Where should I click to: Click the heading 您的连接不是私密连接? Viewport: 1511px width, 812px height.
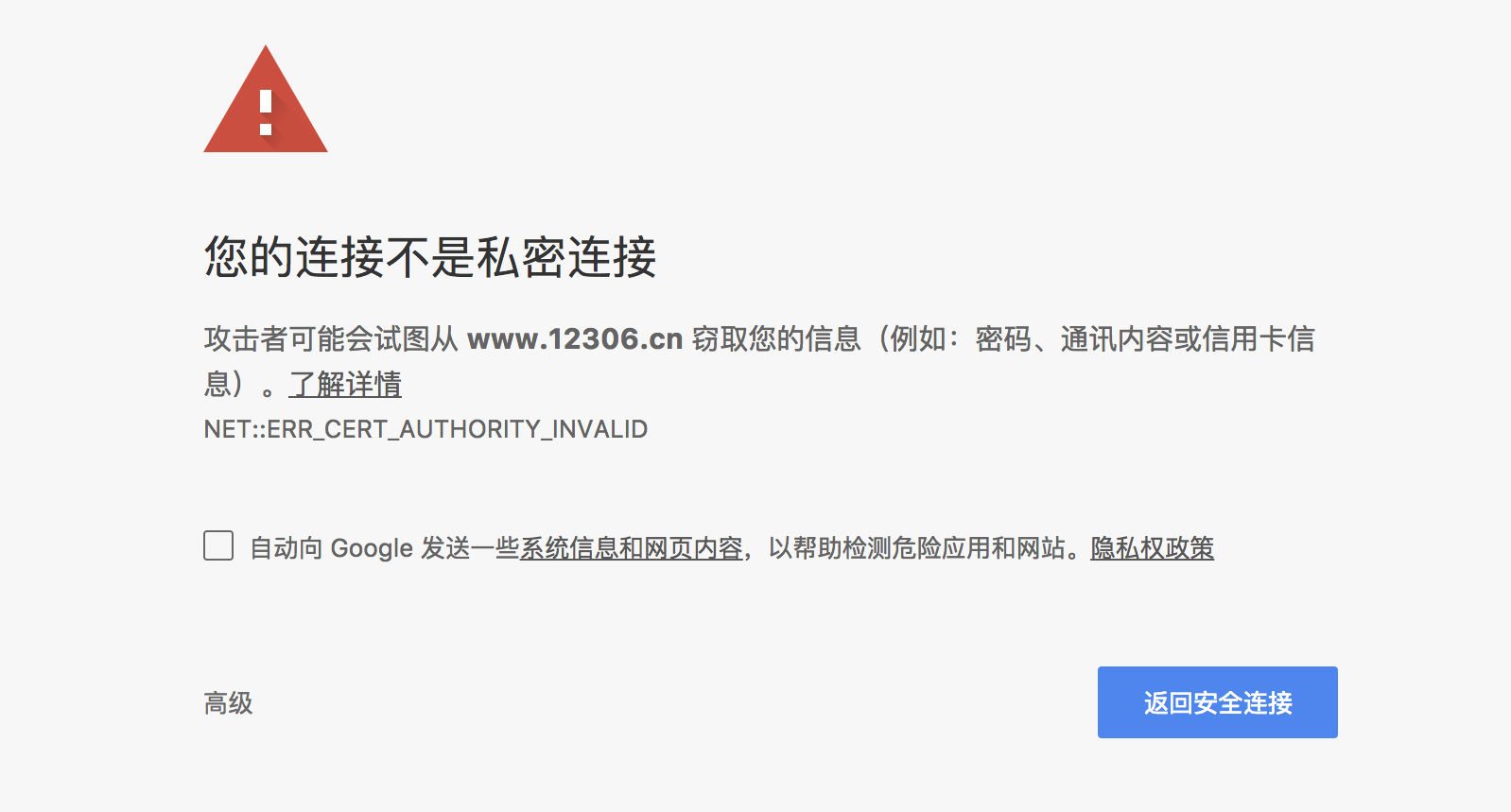430,257
